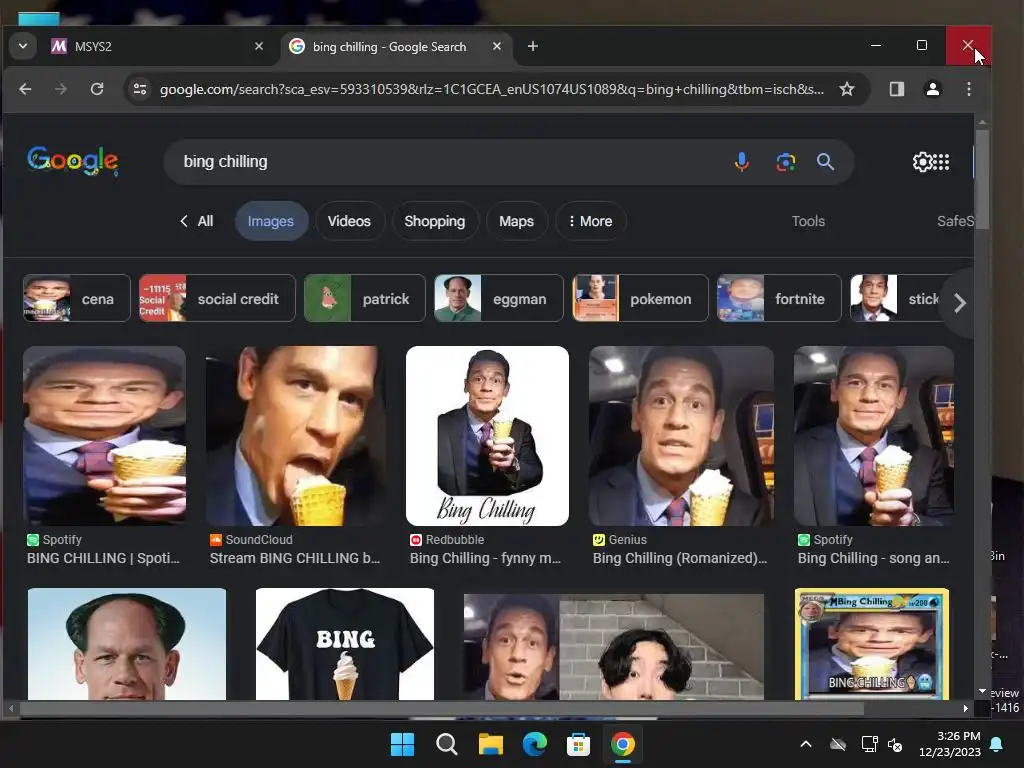Launch Microsoft Edge from taskbar
Image resolution: width=1024 pixels, height=768 pixels.
click(x=534, y=744)
